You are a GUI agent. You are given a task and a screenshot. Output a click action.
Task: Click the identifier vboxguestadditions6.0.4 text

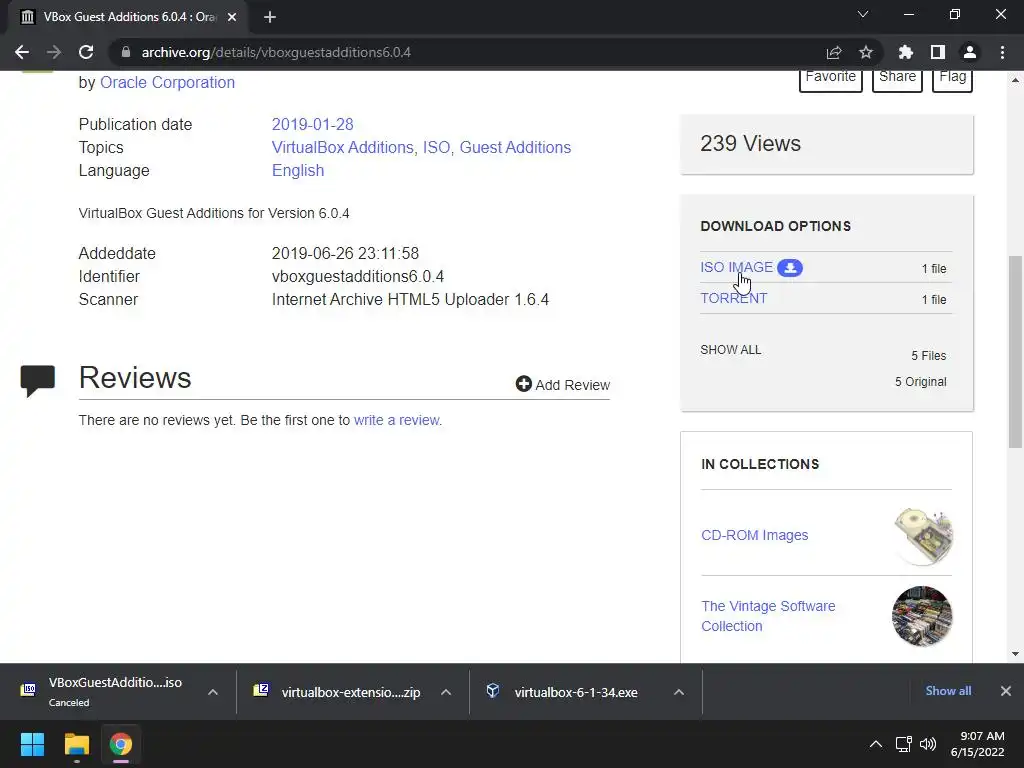click(x=358, y=277)
